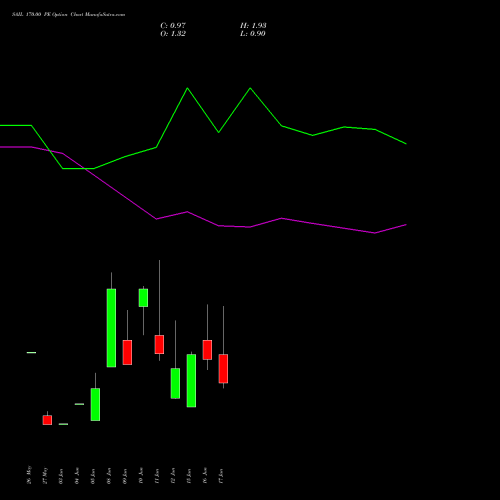500x500 pixels.
Task: Click the green candle above 13 Jun
Action: tap(191, 381)
